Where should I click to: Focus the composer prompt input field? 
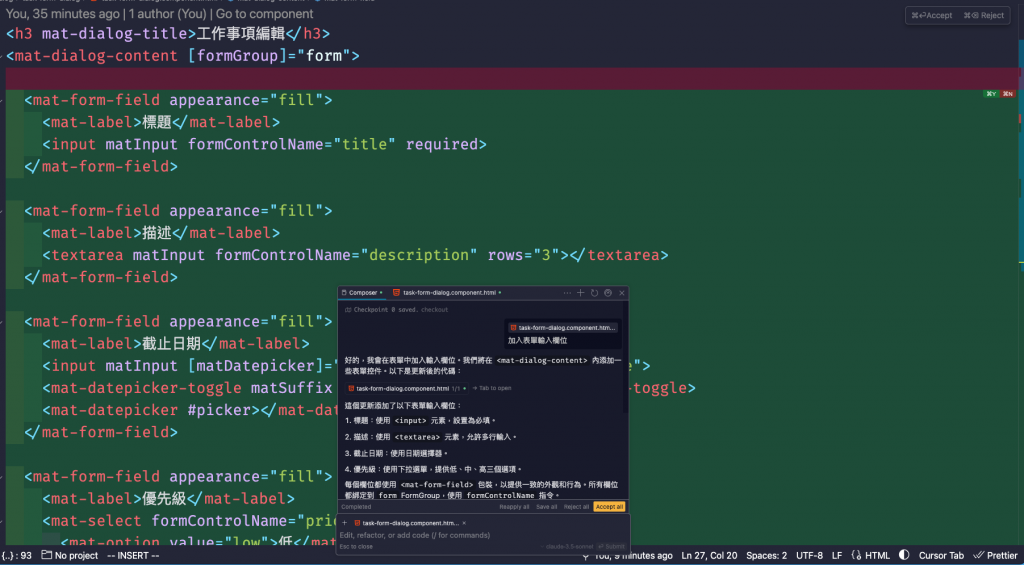(483, 535)
